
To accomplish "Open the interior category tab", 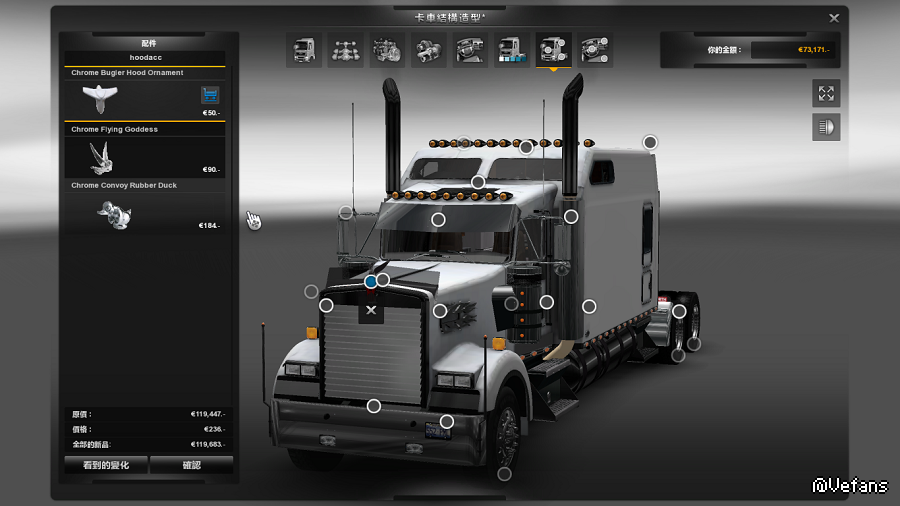I will [470, 50].
